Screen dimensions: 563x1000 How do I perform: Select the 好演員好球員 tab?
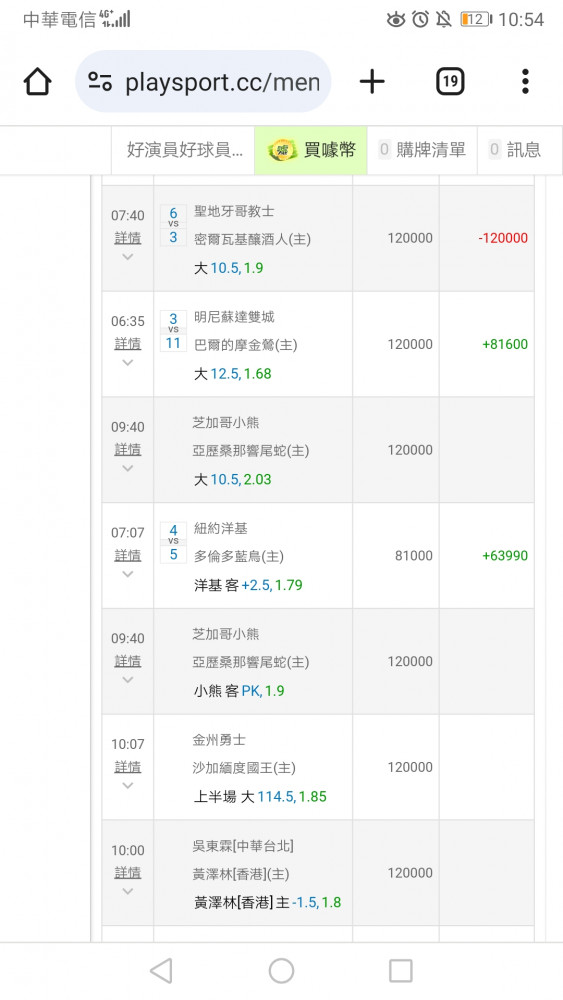[184, 150]
